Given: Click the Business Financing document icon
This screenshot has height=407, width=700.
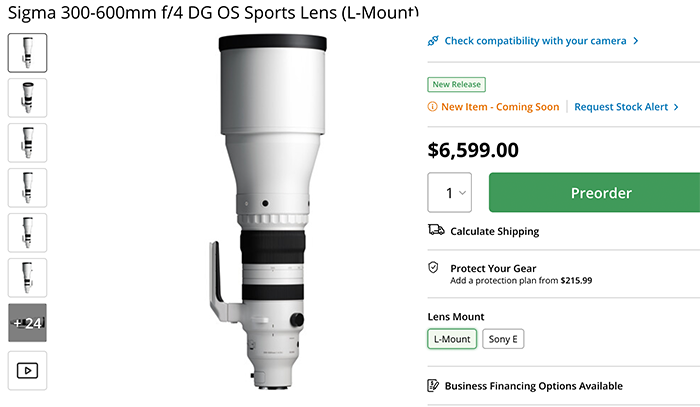Looking at the screenshot, I should (433, 386).
